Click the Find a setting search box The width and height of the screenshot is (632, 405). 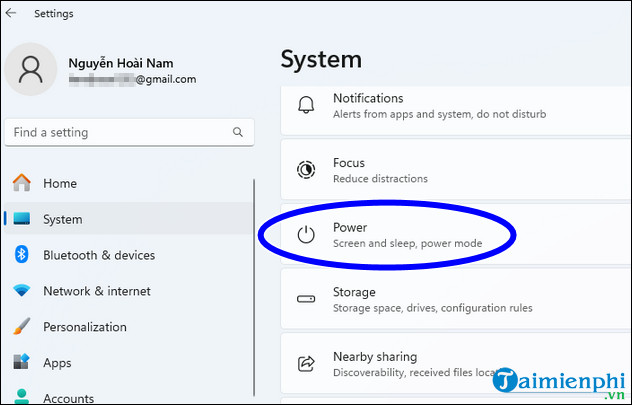(x=129, y=132)
